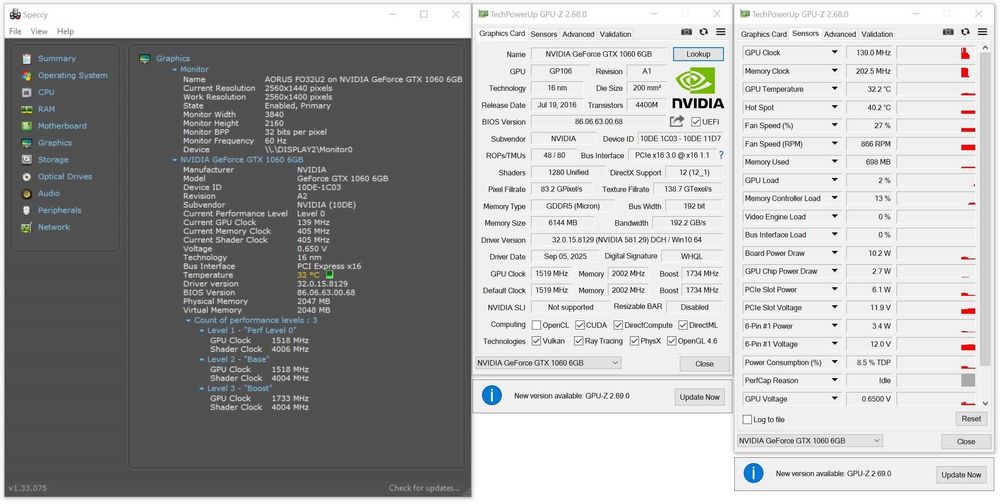This screenshot has width=1000, height=504.
Task: Open View menu in Speccy
Action: coord(39,31)
